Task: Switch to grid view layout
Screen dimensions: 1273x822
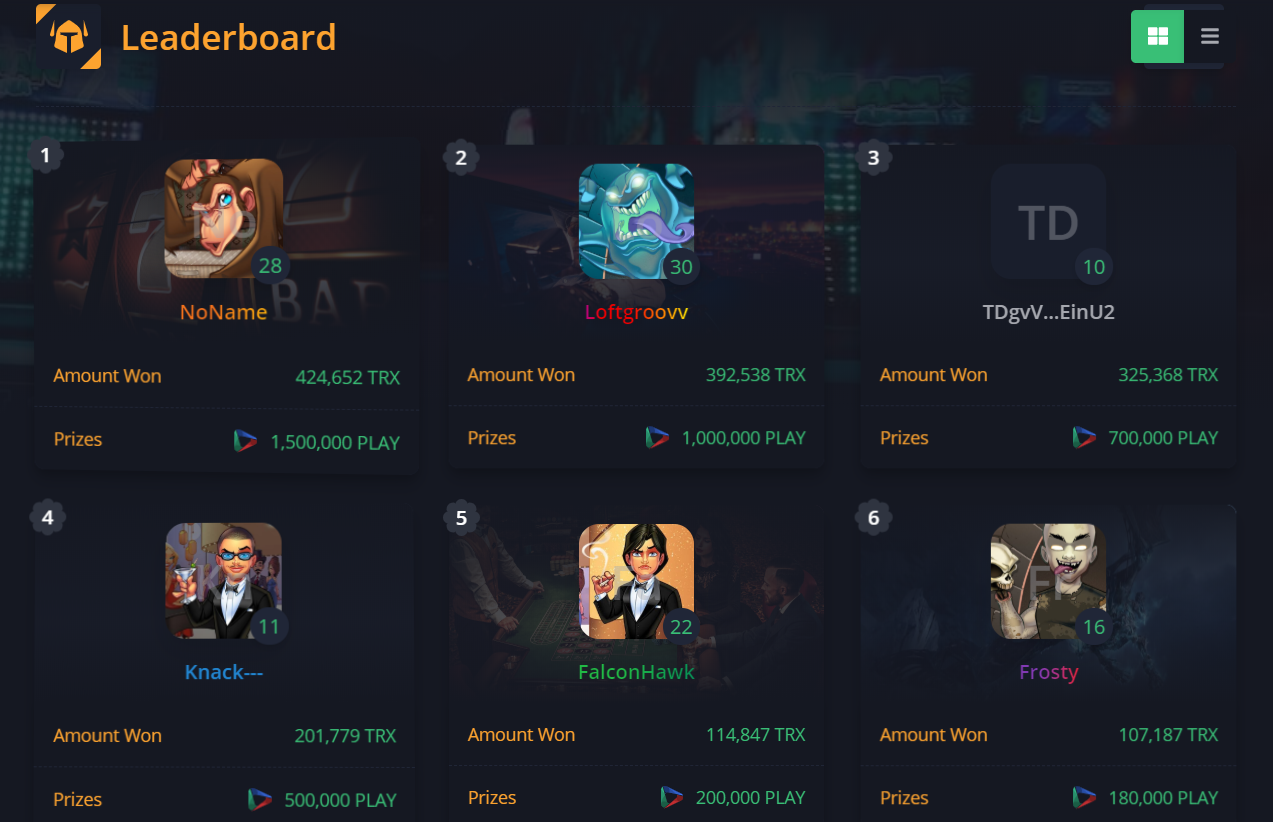Action: 1157,37
